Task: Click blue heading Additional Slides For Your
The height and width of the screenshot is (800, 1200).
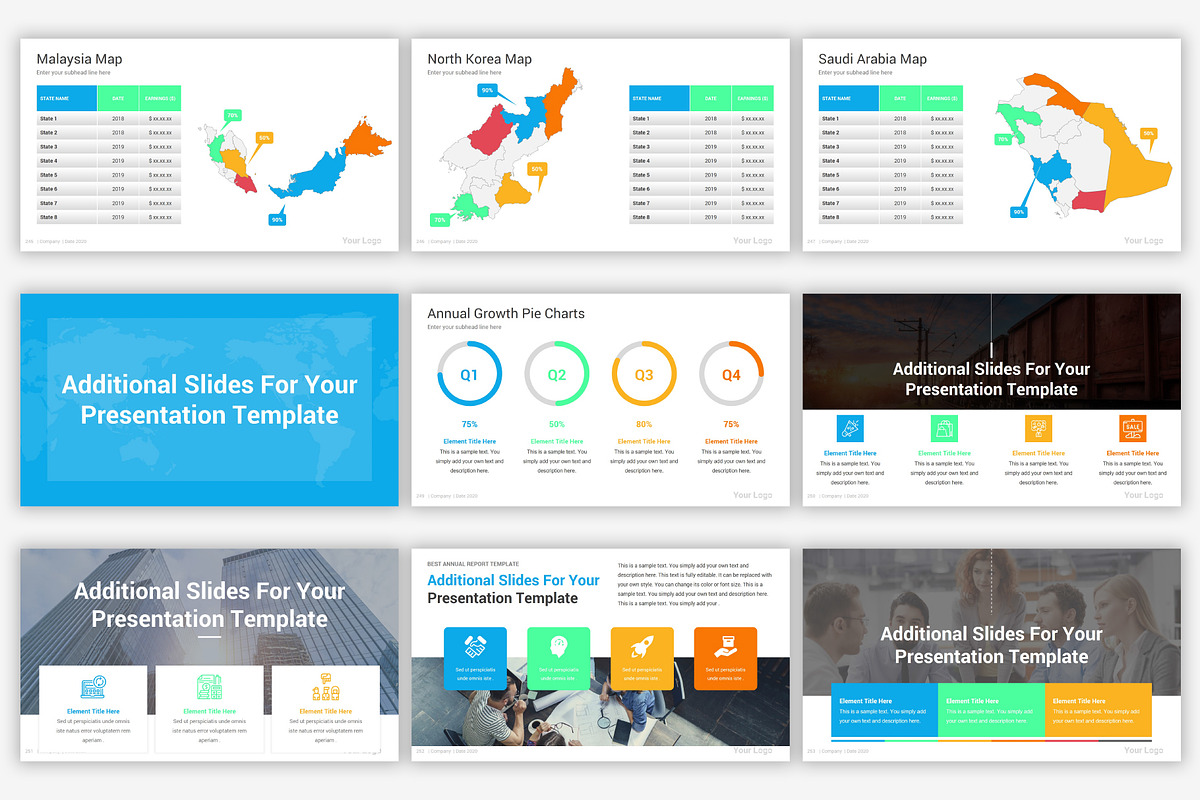Action: (513, 580)
